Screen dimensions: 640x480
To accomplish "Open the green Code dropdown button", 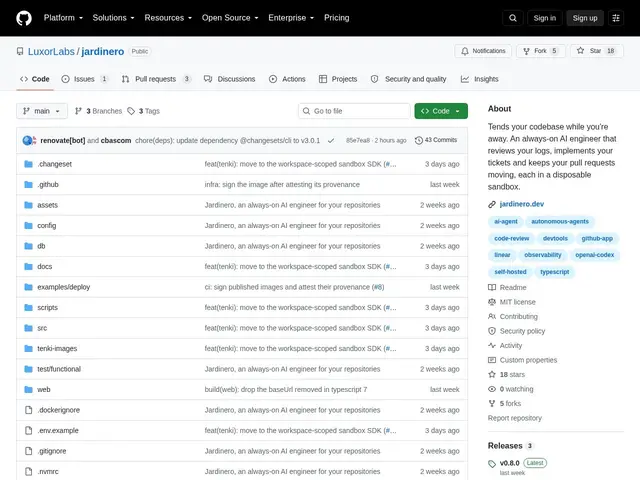I will [441, 111].
